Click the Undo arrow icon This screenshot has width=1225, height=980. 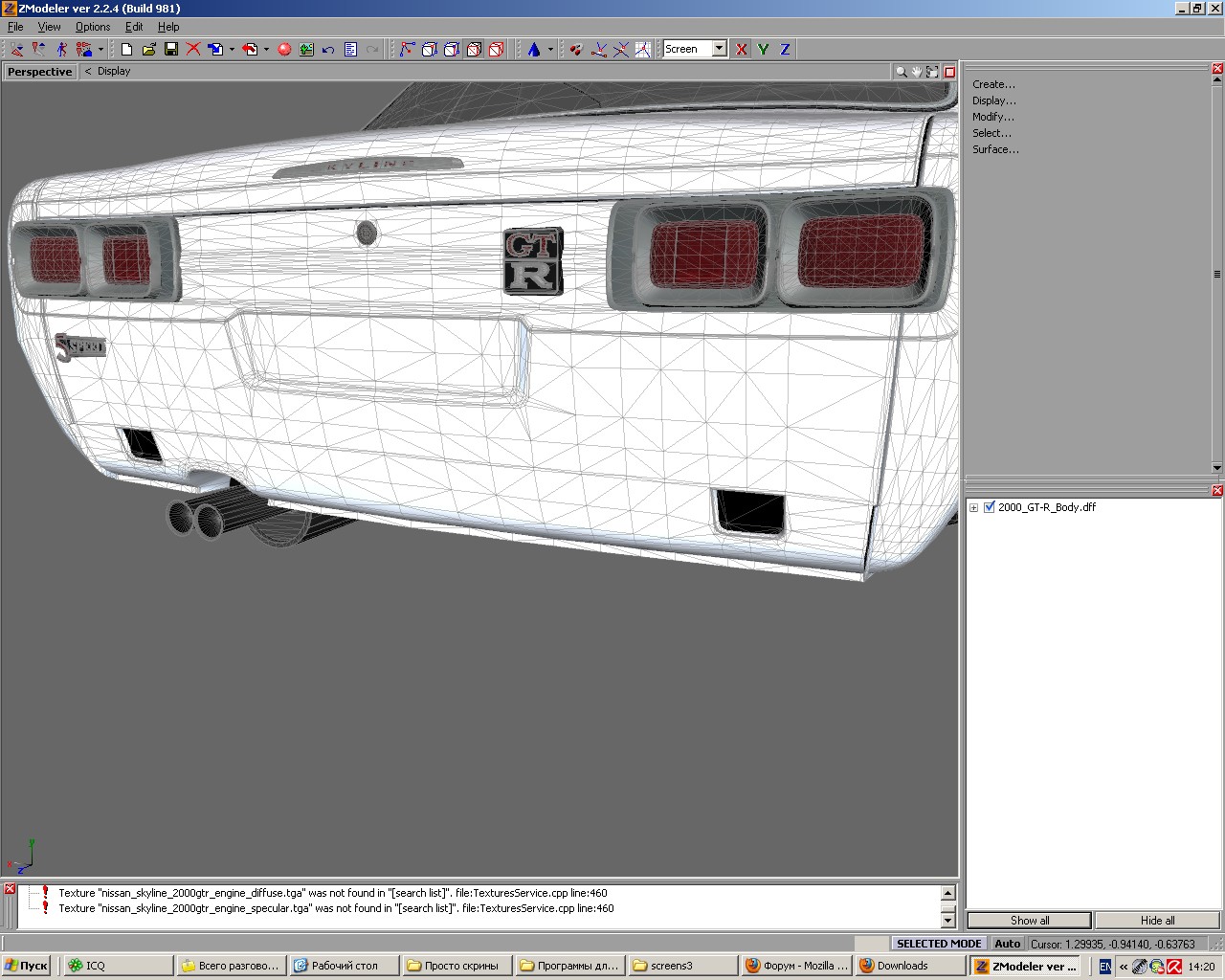coord(328,49)
